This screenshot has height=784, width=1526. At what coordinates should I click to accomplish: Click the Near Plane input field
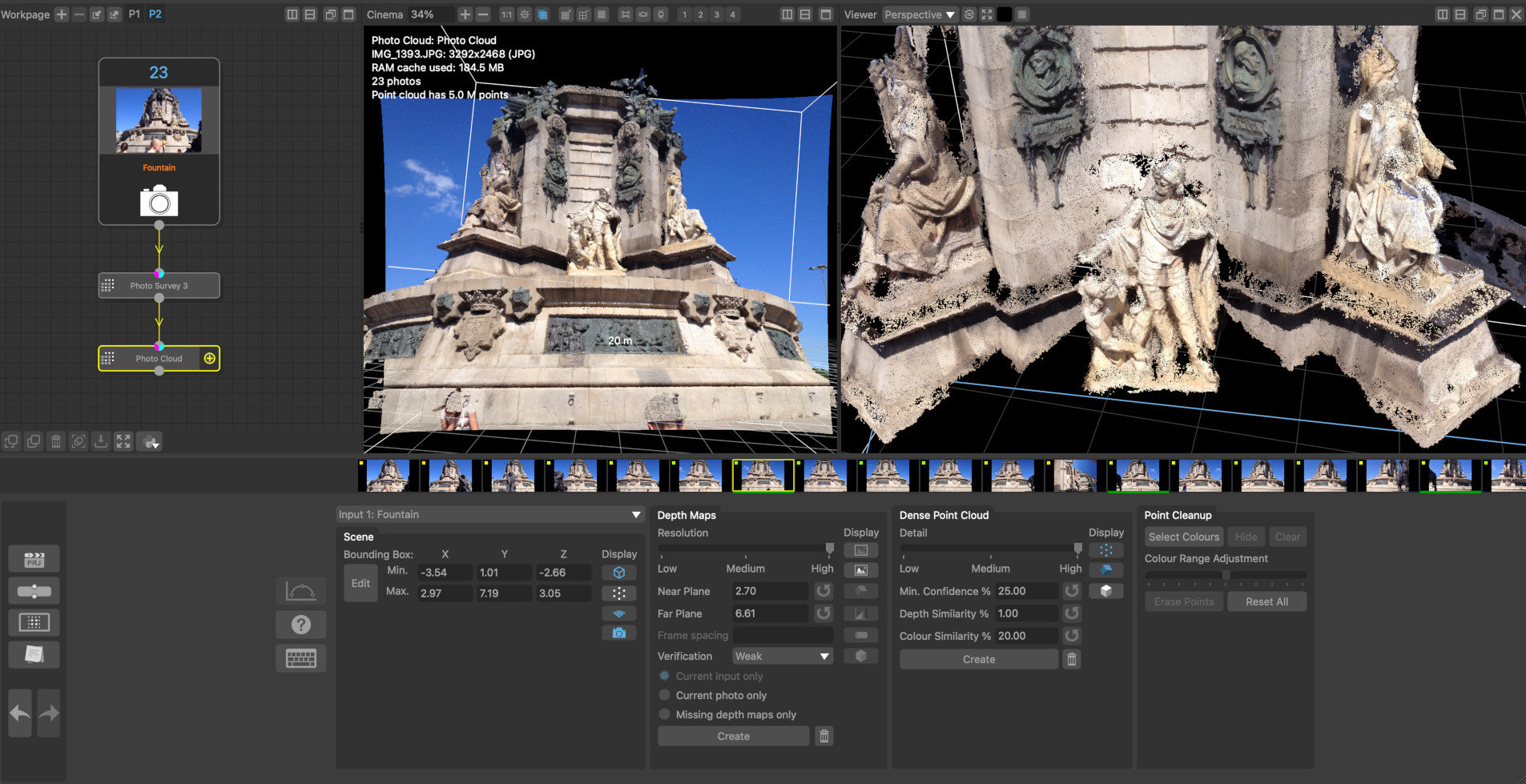tap(770, 591)
